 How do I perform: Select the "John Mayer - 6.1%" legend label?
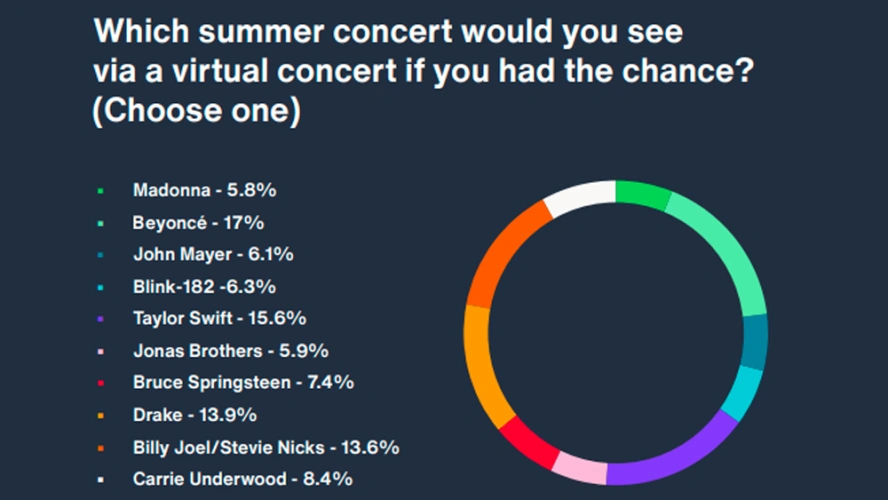pyautogui.click(x=213, y=254)
